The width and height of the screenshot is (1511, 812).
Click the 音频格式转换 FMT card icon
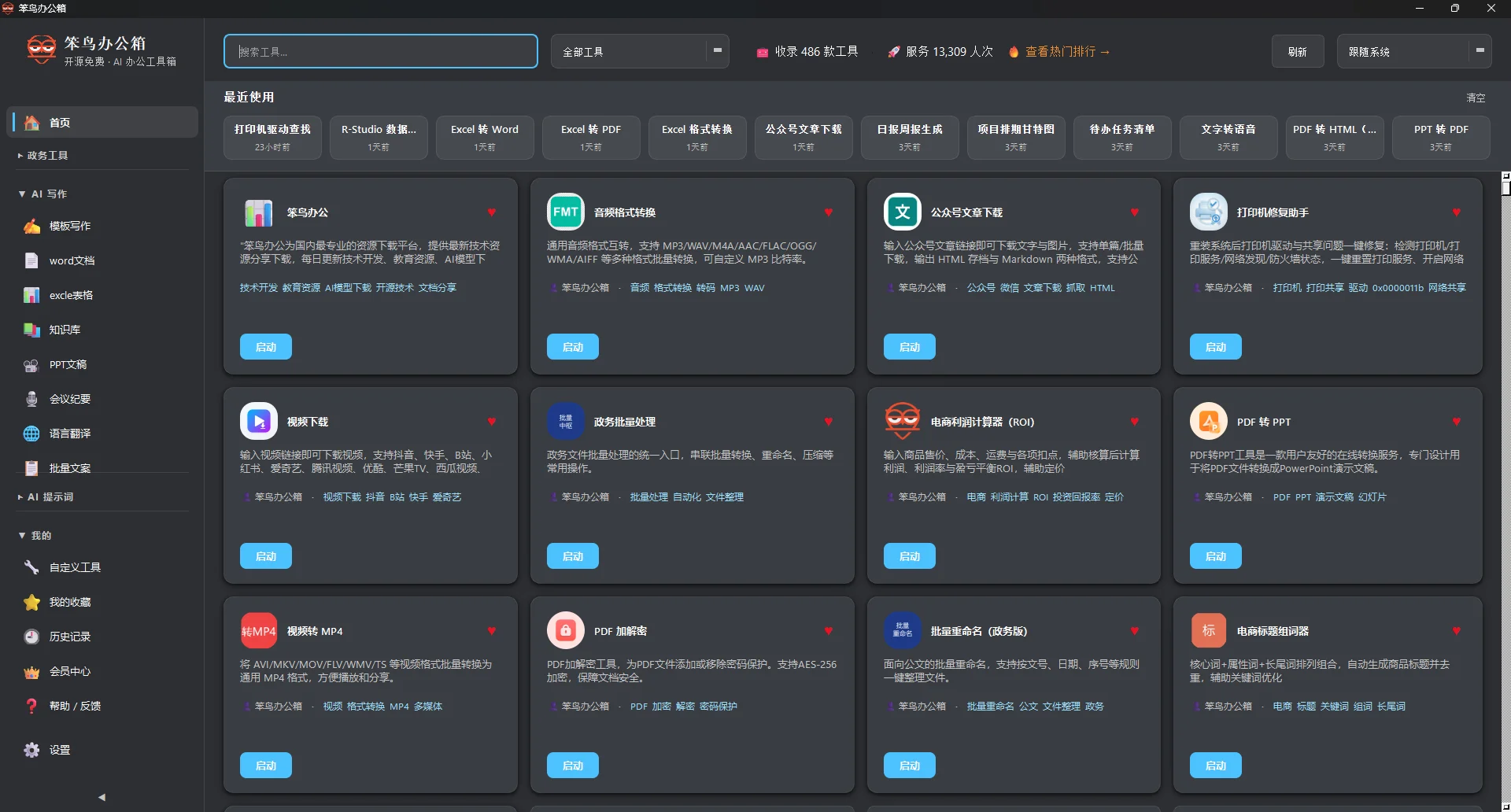[x=566, y=212]
